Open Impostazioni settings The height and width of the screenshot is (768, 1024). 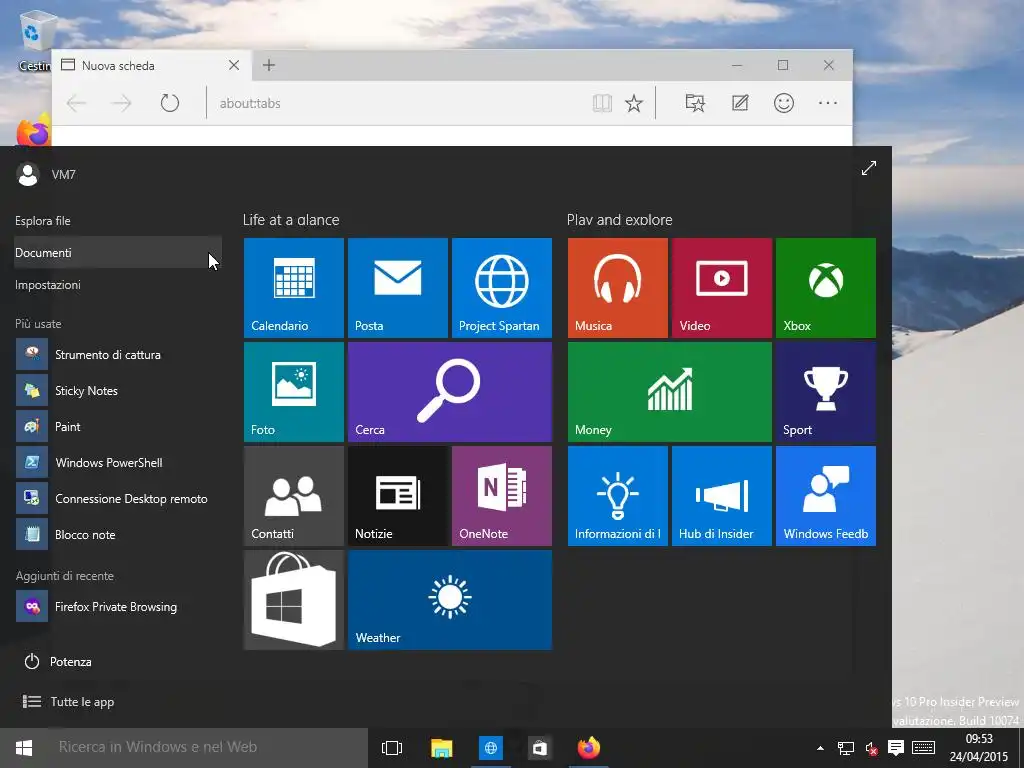coord(118,285)
